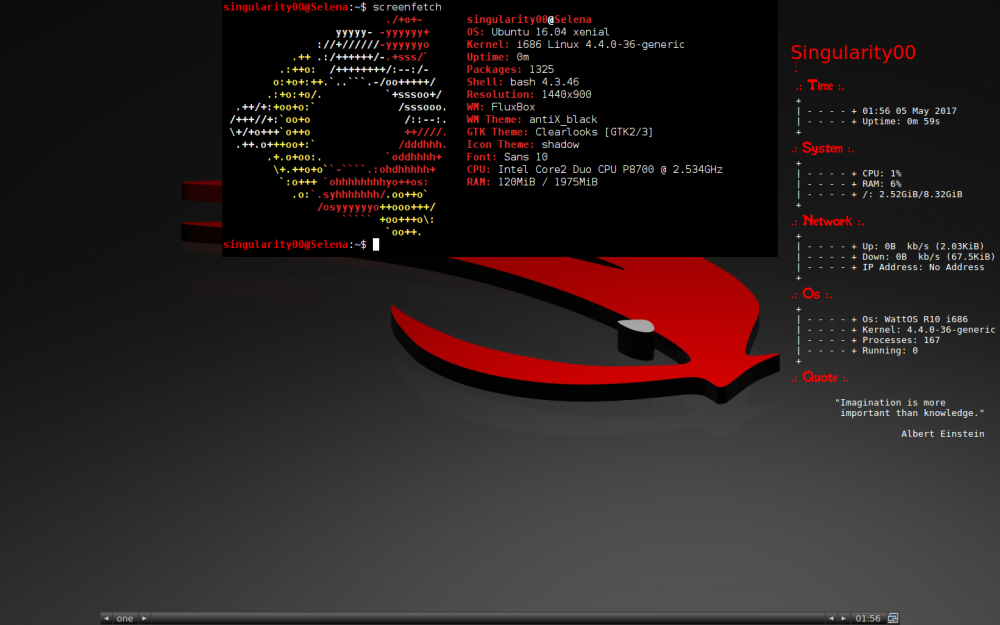Image resolution: width=1000 pixels, height=625 pixels.
Task: Click the "Network" section heading in conky
Action: point(827,221)
